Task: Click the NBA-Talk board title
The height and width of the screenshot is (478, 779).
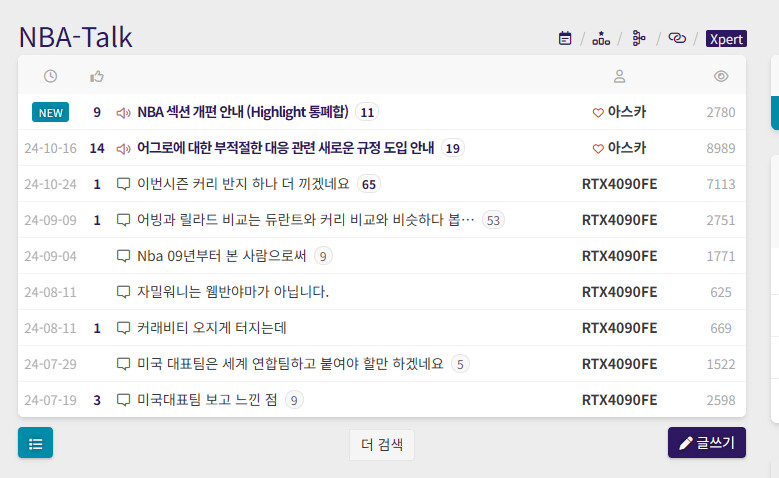Action: coord(76,37)
